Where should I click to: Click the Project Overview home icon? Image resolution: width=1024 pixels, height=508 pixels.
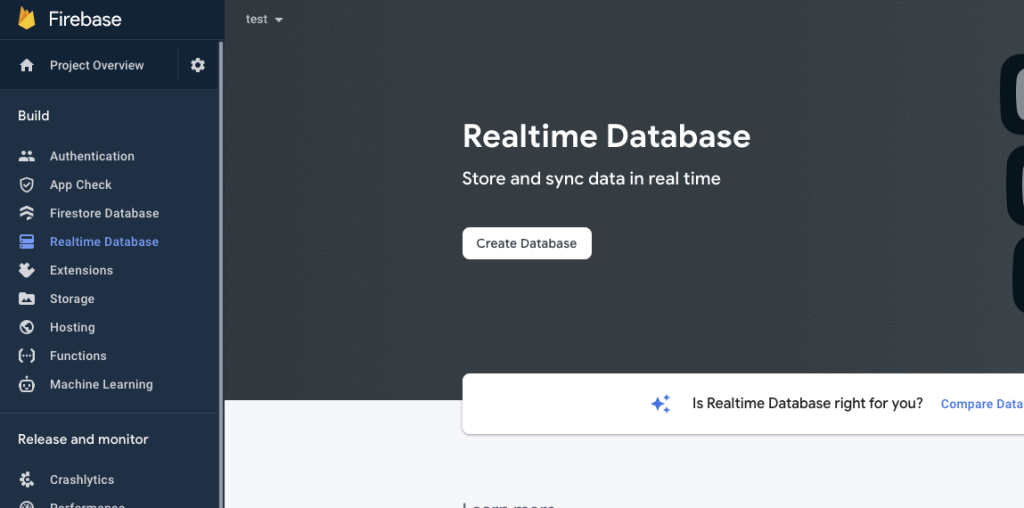(27, 65)
